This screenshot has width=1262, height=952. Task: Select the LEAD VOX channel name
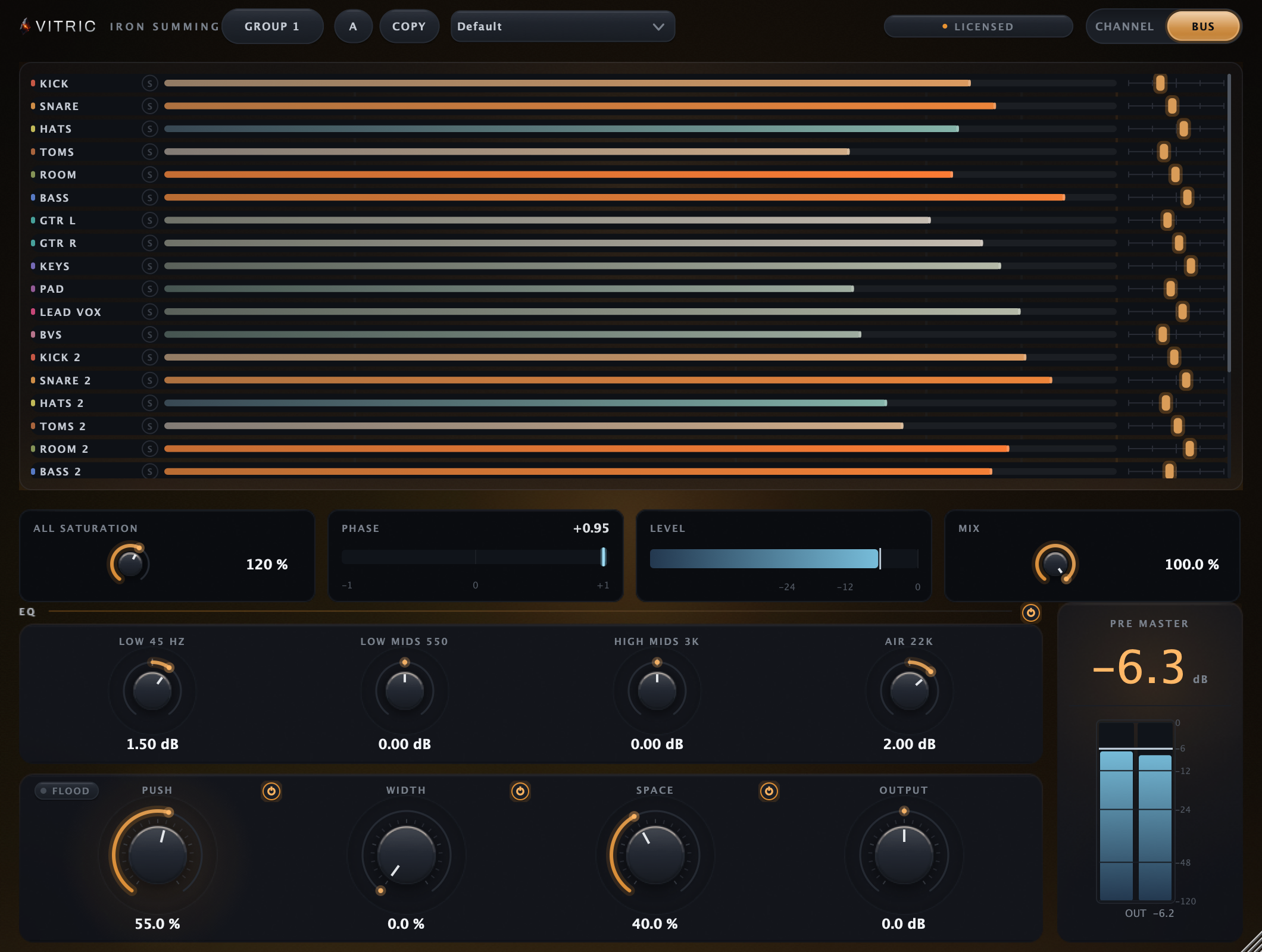(70, 312)
